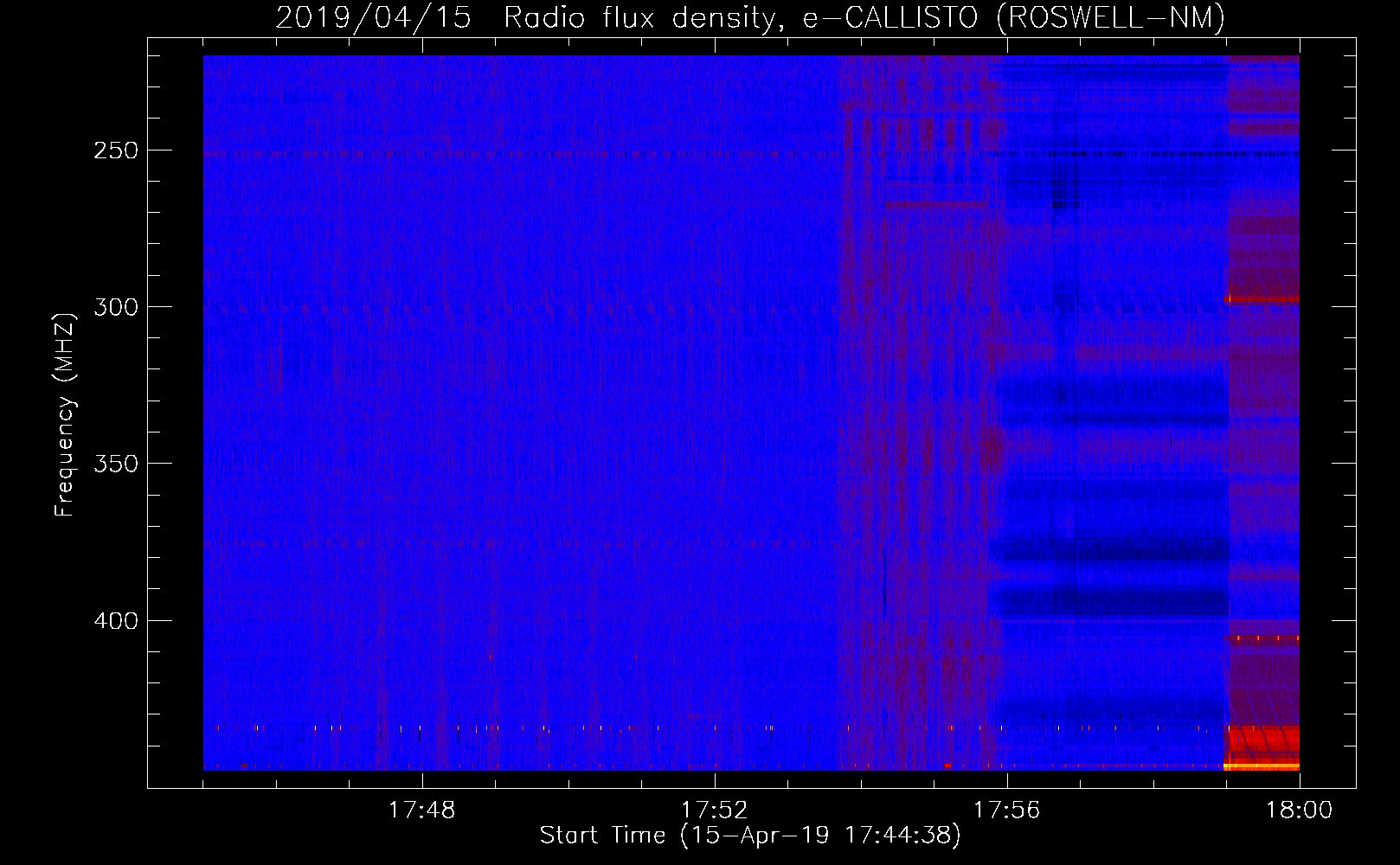Viewport: 1400px width, 865px height.
Task: Click the 'Frequency (MHZ)' axis label
Action: (x=65, y=414)
